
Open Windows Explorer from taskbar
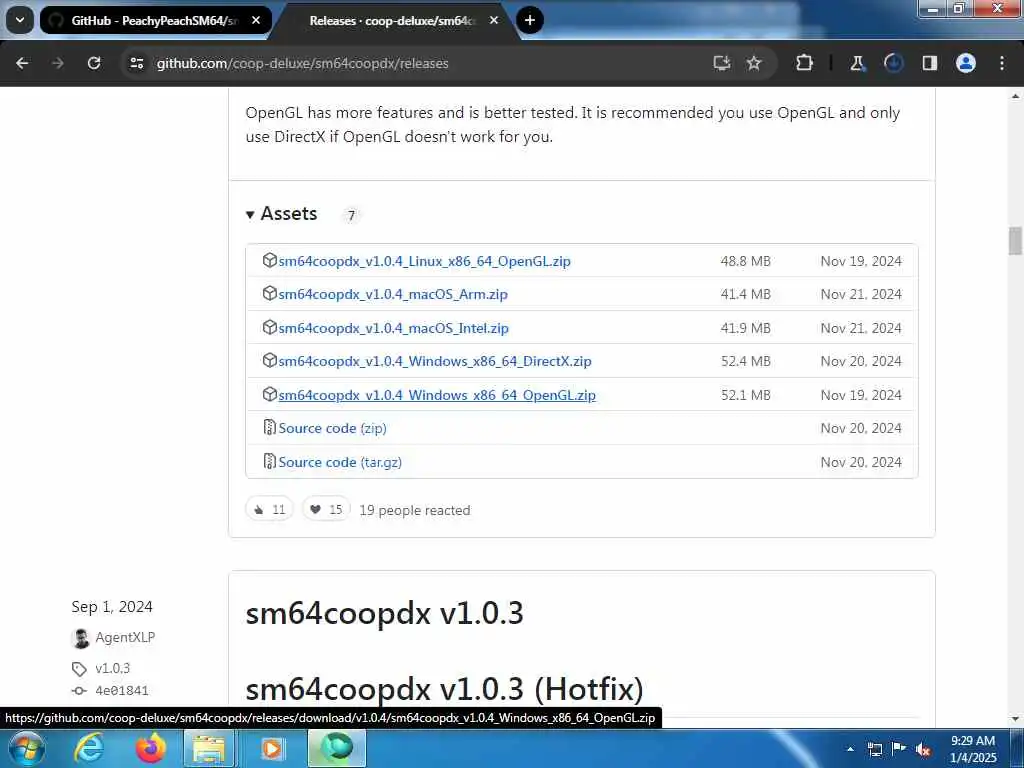click(x=208, y=748)
